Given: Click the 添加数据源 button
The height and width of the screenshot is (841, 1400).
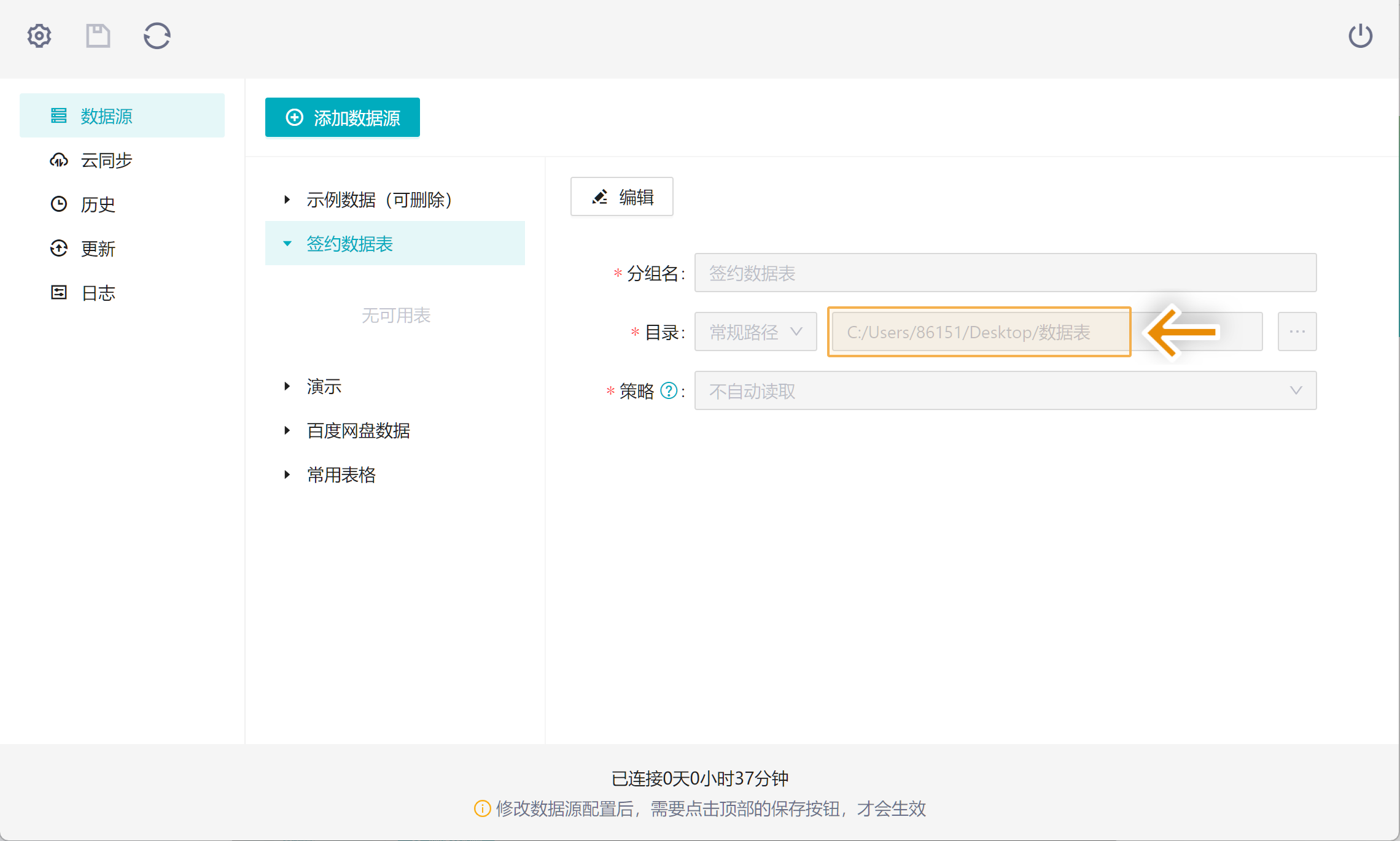Looking at the screenshot, I should pyautogui.click(x=342, y=117).
